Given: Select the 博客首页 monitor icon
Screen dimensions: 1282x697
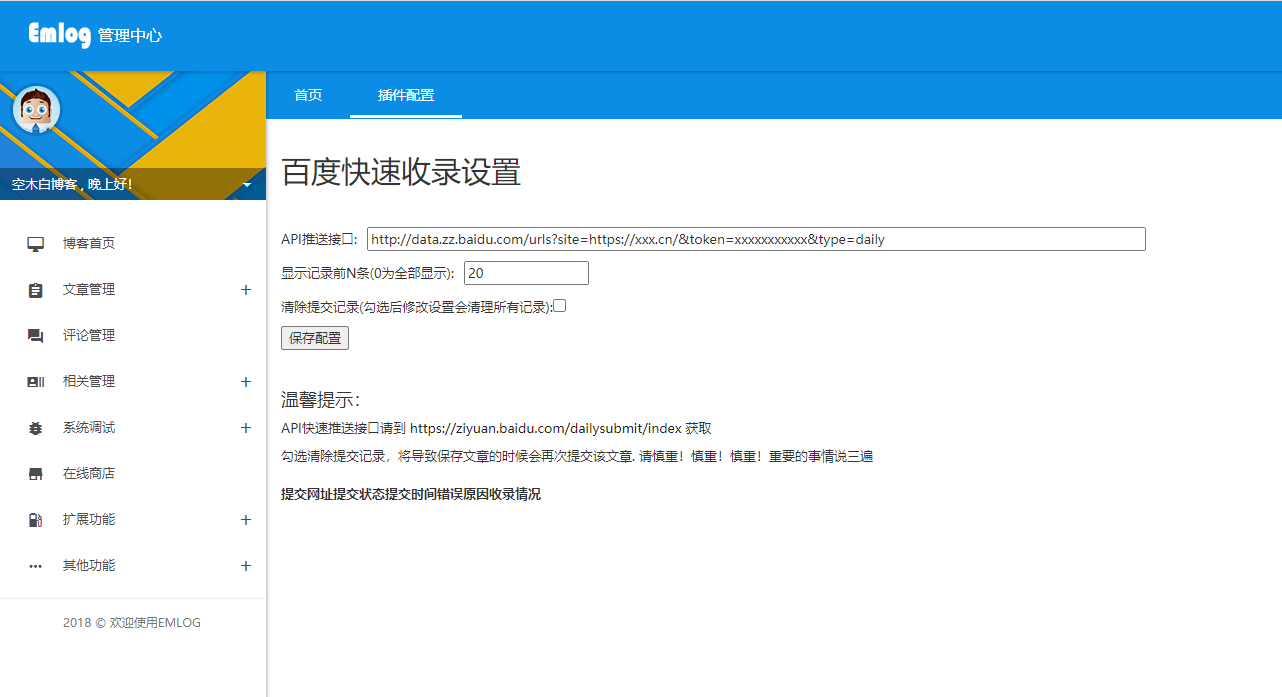Looking at the screenshot, I should pyautogui.click(x=35, y=242).
